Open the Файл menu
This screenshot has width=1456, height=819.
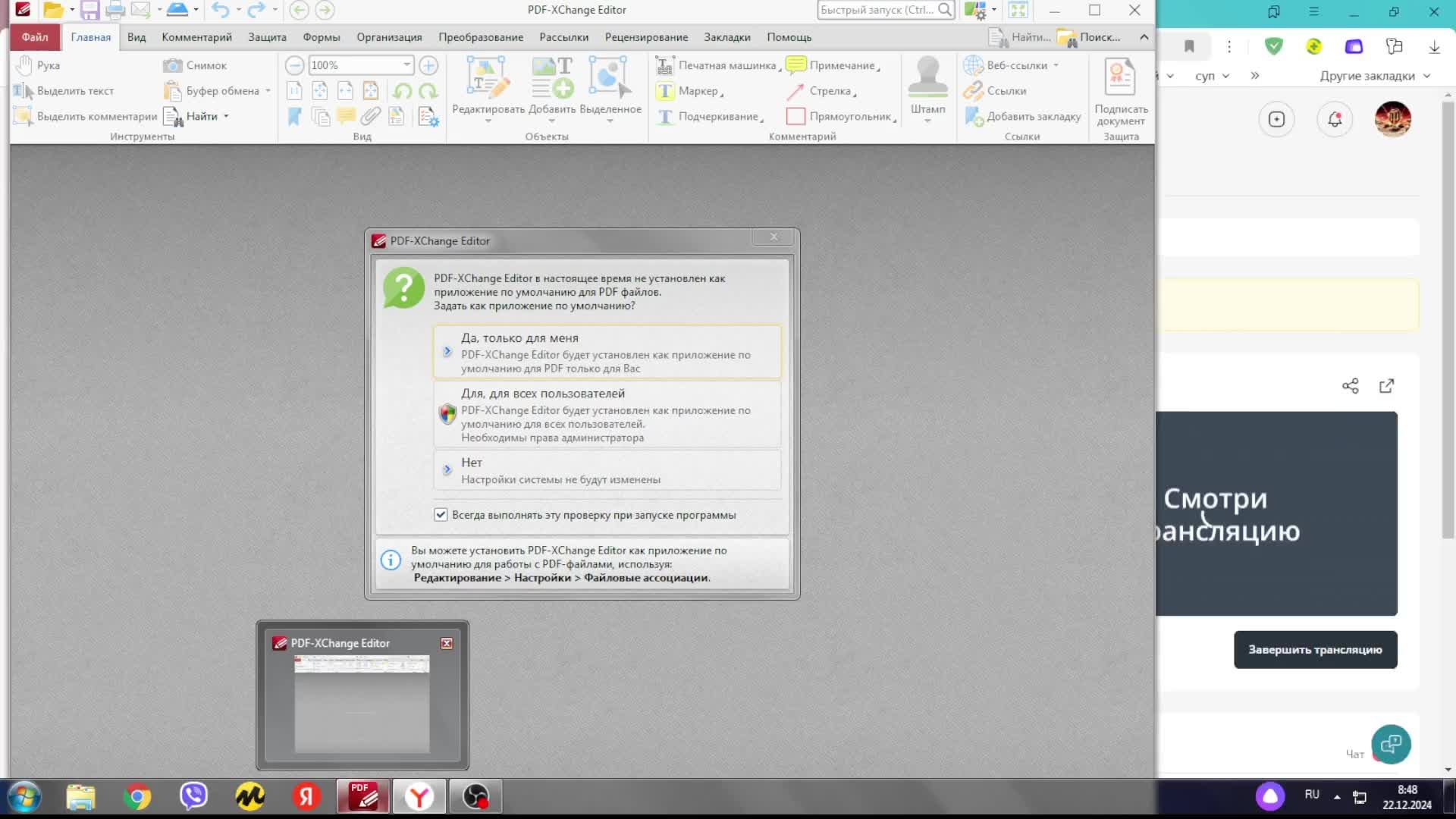[x=35, y=36]
